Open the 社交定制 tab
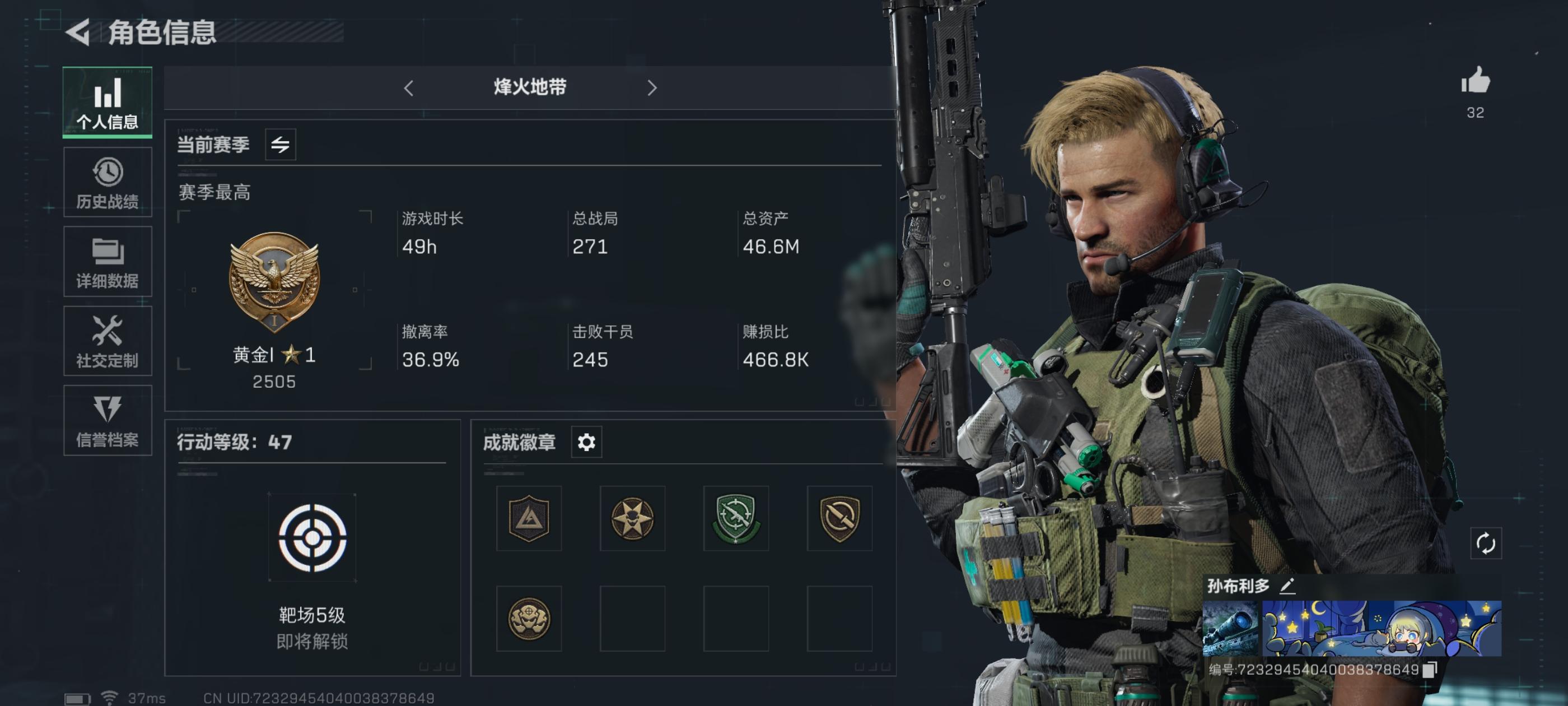 pyautogui.click(x=108, y=341)
